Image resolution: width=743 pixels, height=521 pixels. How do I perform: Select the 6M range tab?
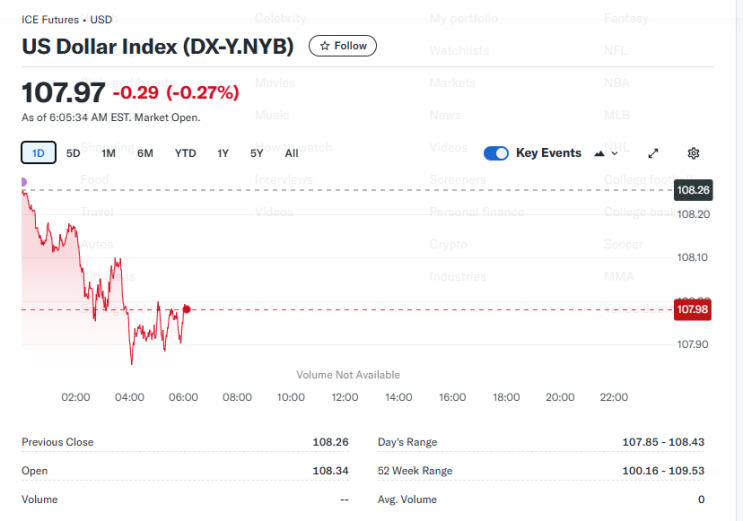pyautogui.click(x=145, y=153)
